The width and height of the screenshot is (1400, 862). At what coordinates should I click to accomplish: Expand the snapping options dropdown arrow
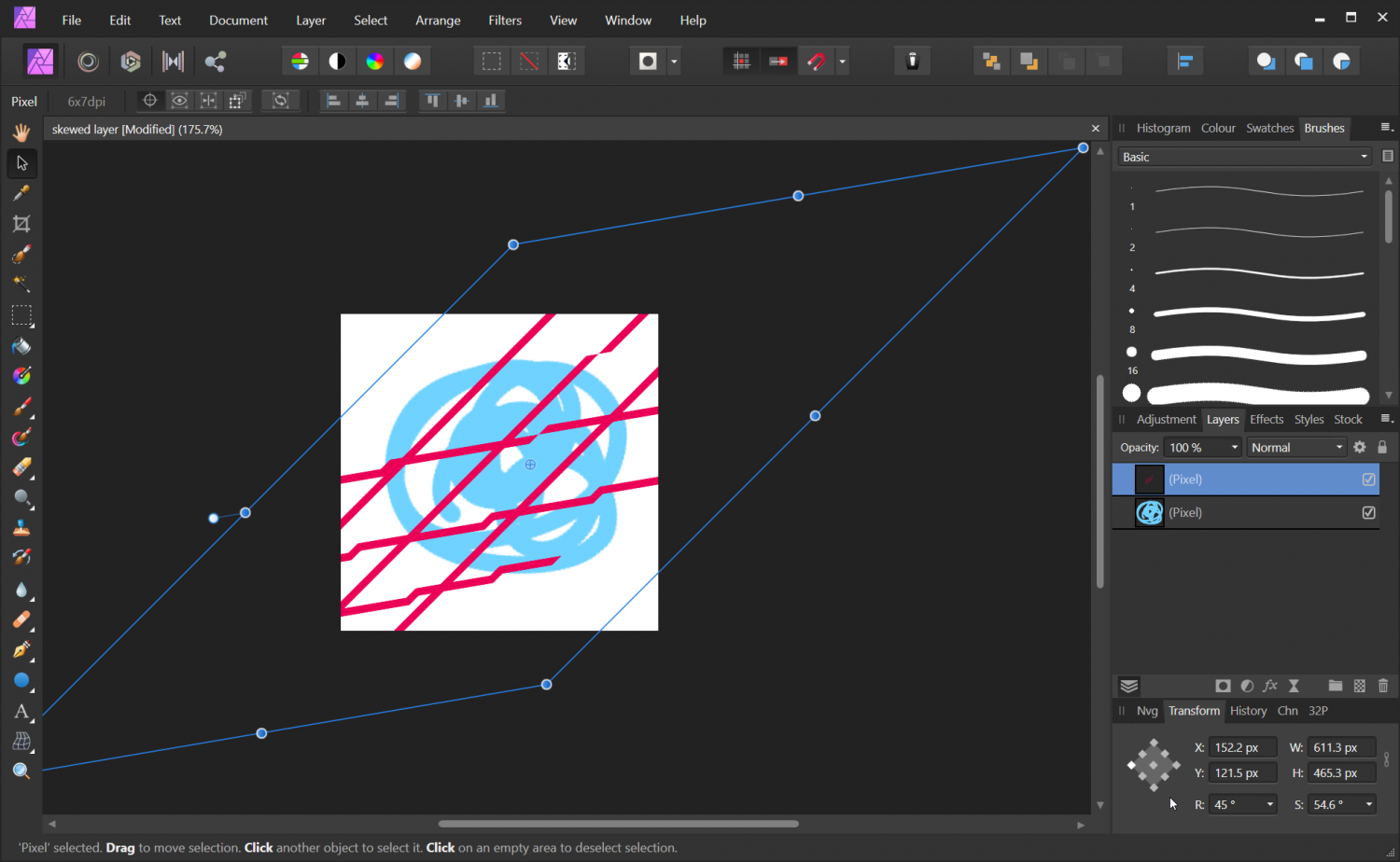[x=843, y=62]
